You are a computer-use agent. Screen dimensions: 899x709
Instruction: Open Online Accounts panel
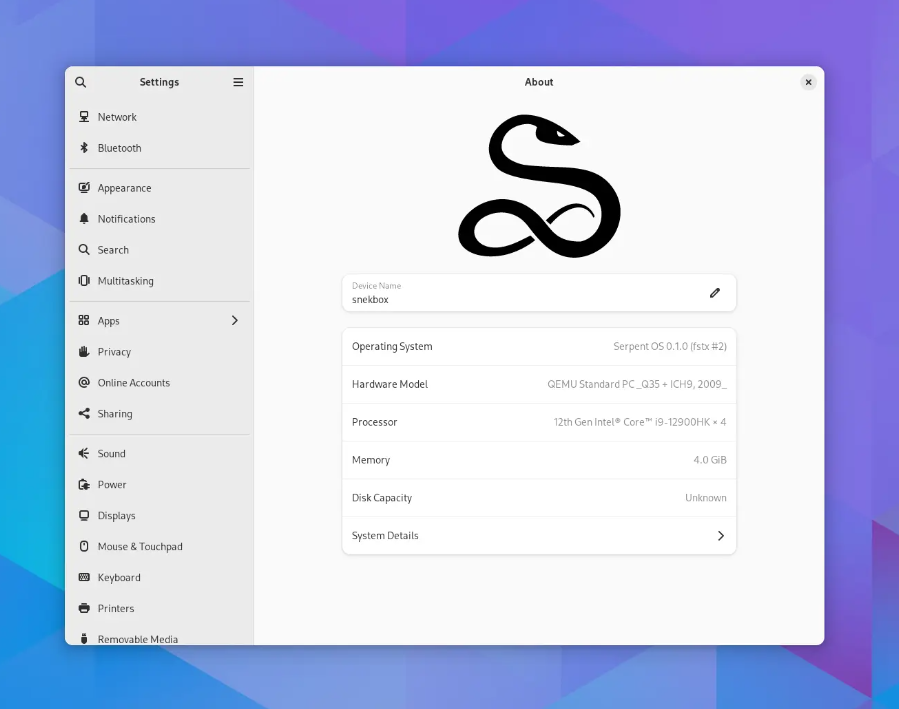(x=159, y=382)
